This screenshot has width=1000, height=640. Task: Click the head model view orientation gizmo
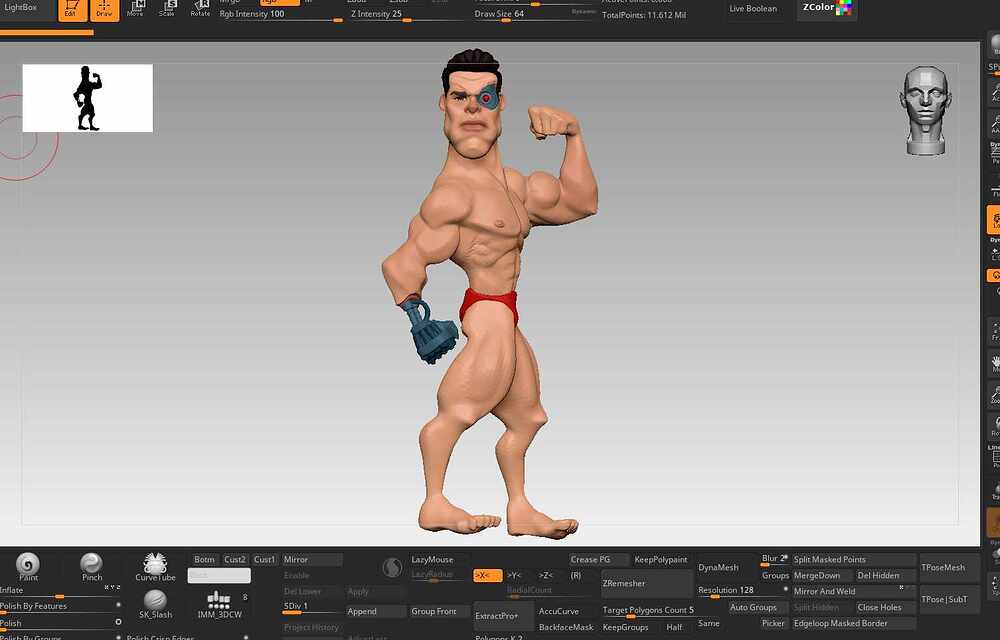(x=926, y=111)
